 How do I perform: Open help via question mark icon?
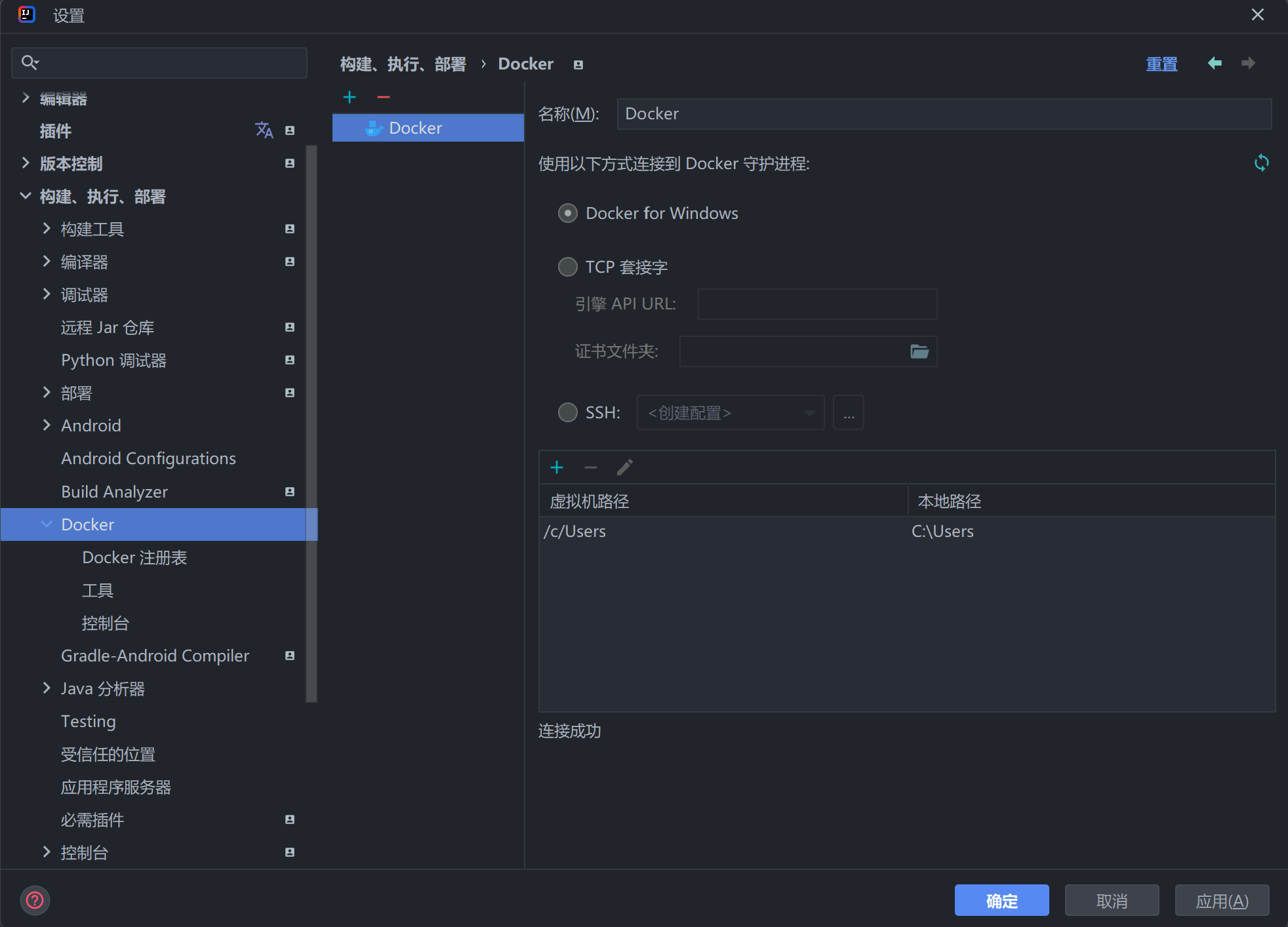(x=35, y=900)
